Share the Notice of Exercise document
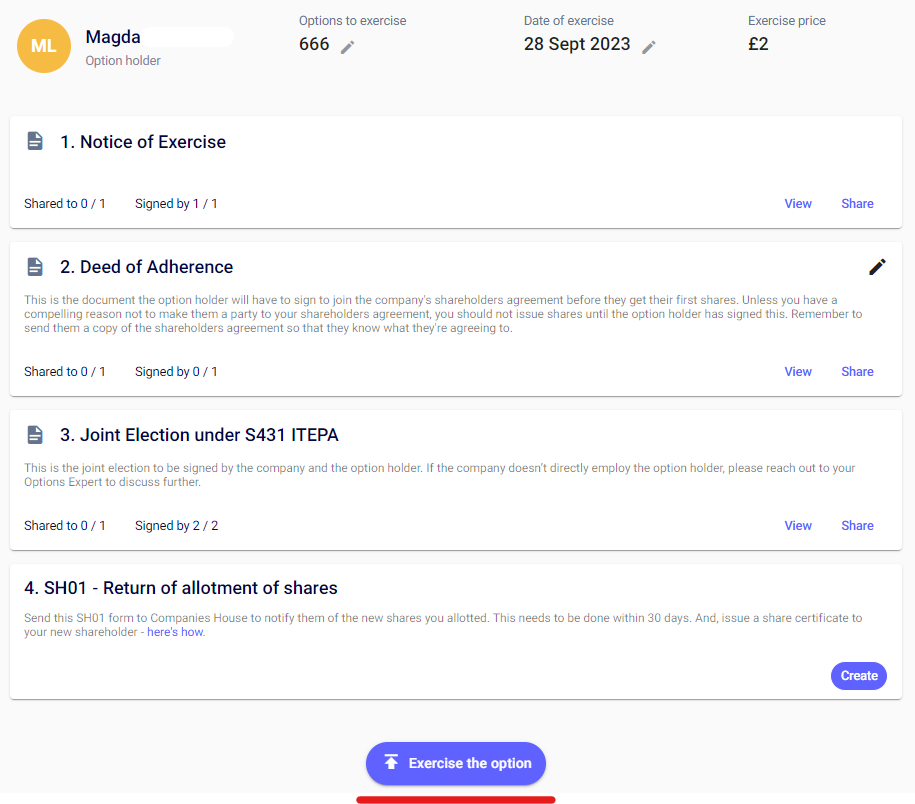 pos(857,204)
